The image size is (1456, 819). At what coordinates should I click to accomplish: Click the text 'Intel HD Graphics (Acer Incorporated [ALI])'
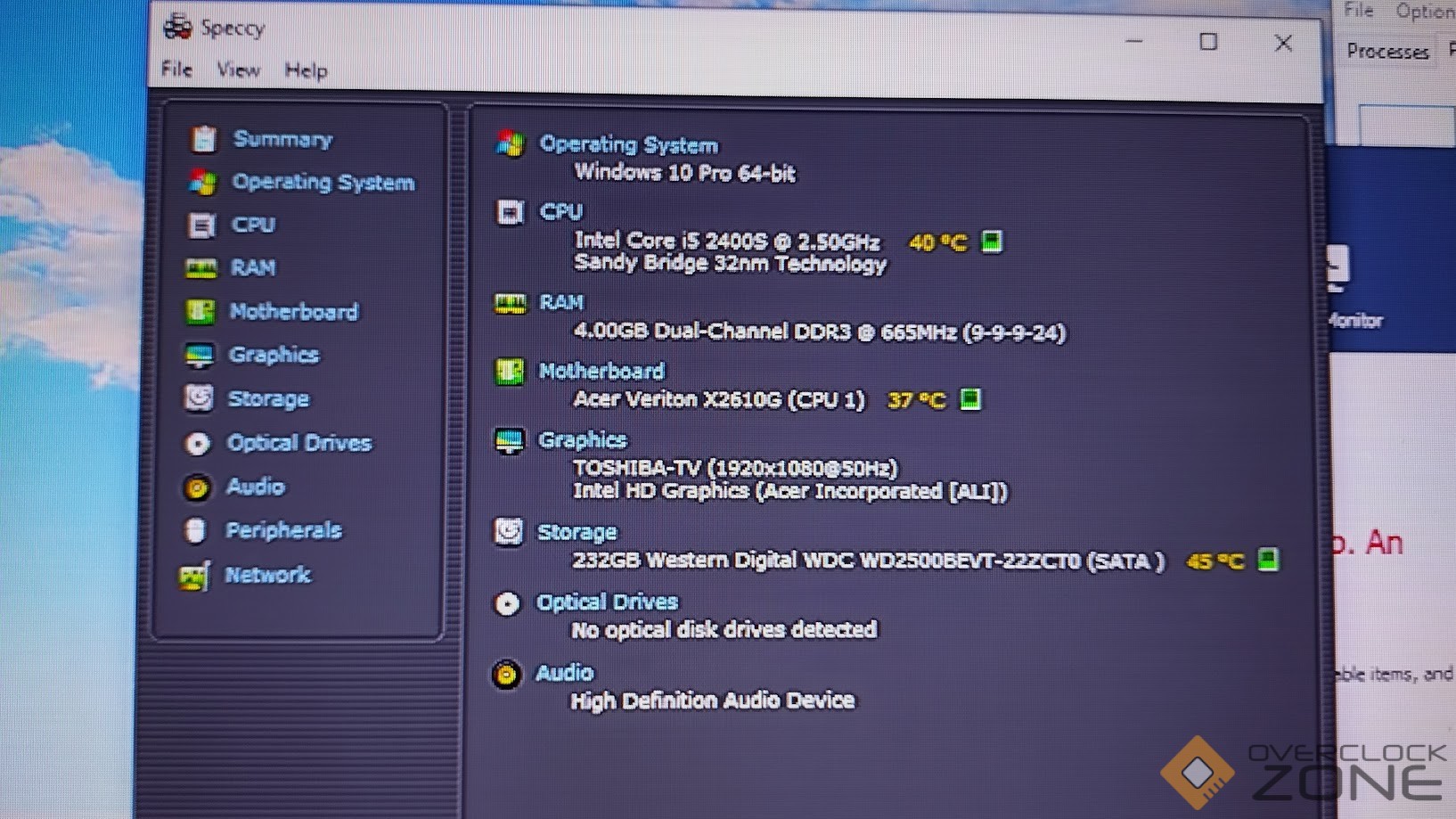coord(790,491)
